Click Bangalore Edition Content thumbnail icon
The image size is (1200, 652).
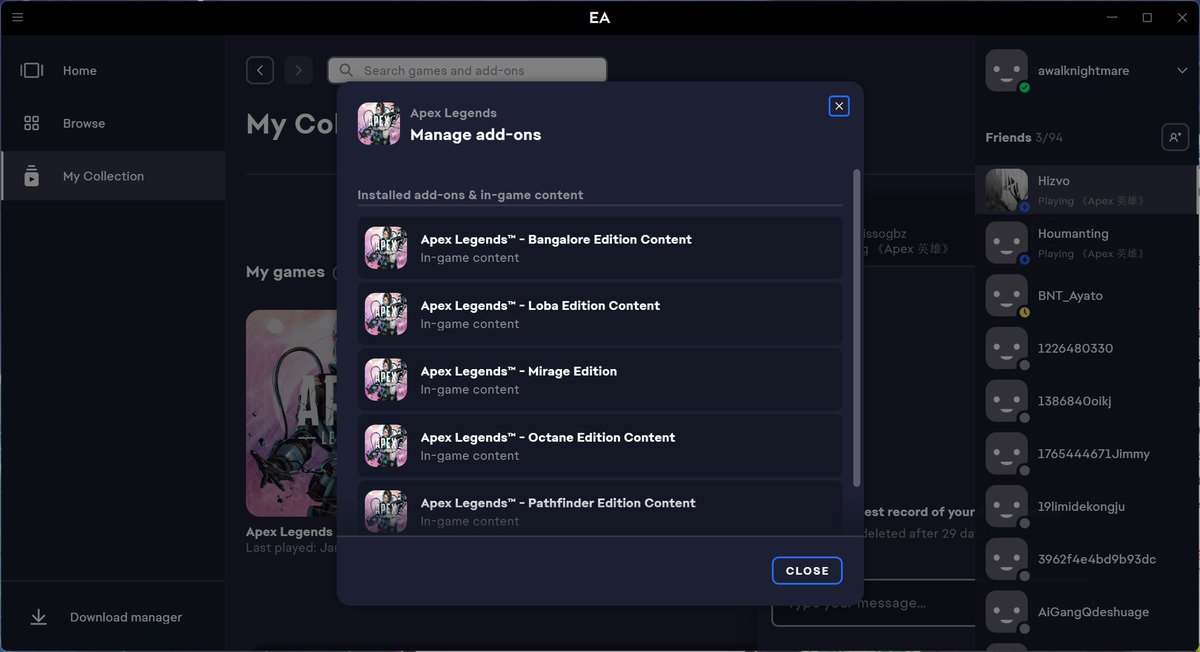(x=386, y=248)
